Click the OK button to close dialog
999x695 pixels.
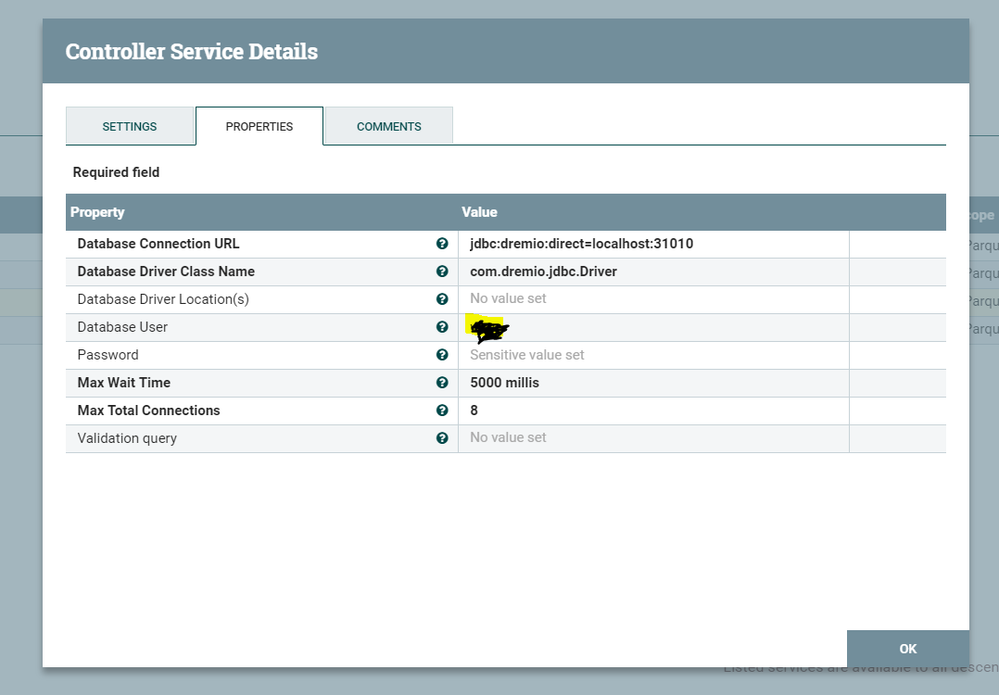pyautogui.click(x=907, y=648)
